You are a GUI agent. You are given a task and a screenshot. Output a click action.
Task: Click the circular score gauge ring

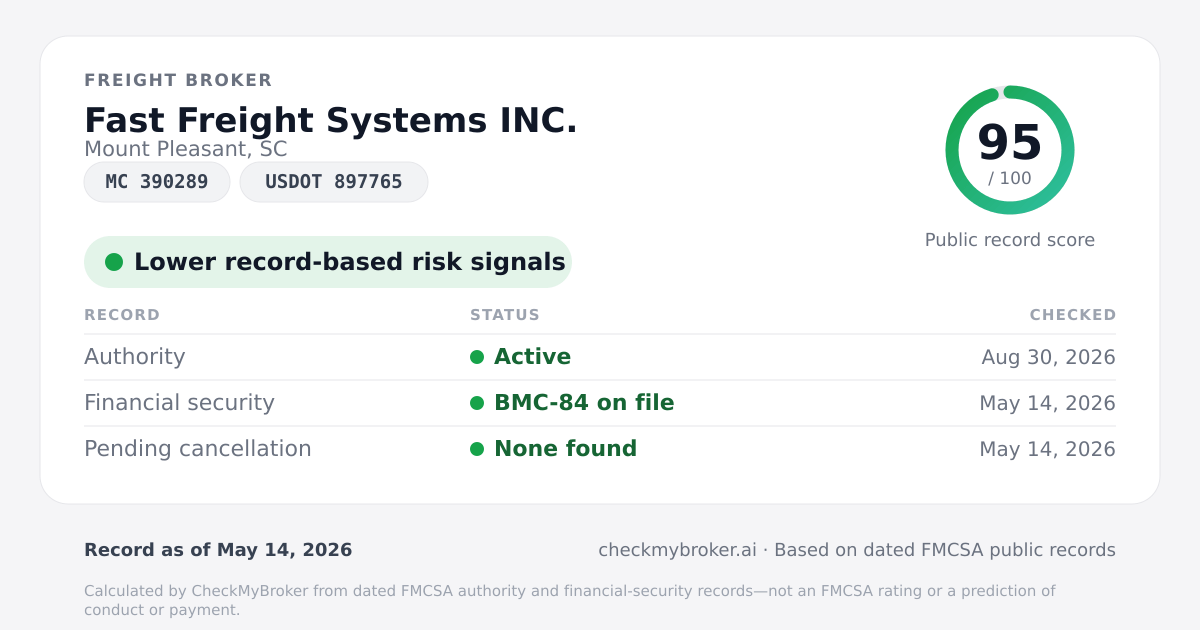pos(1010,150)
